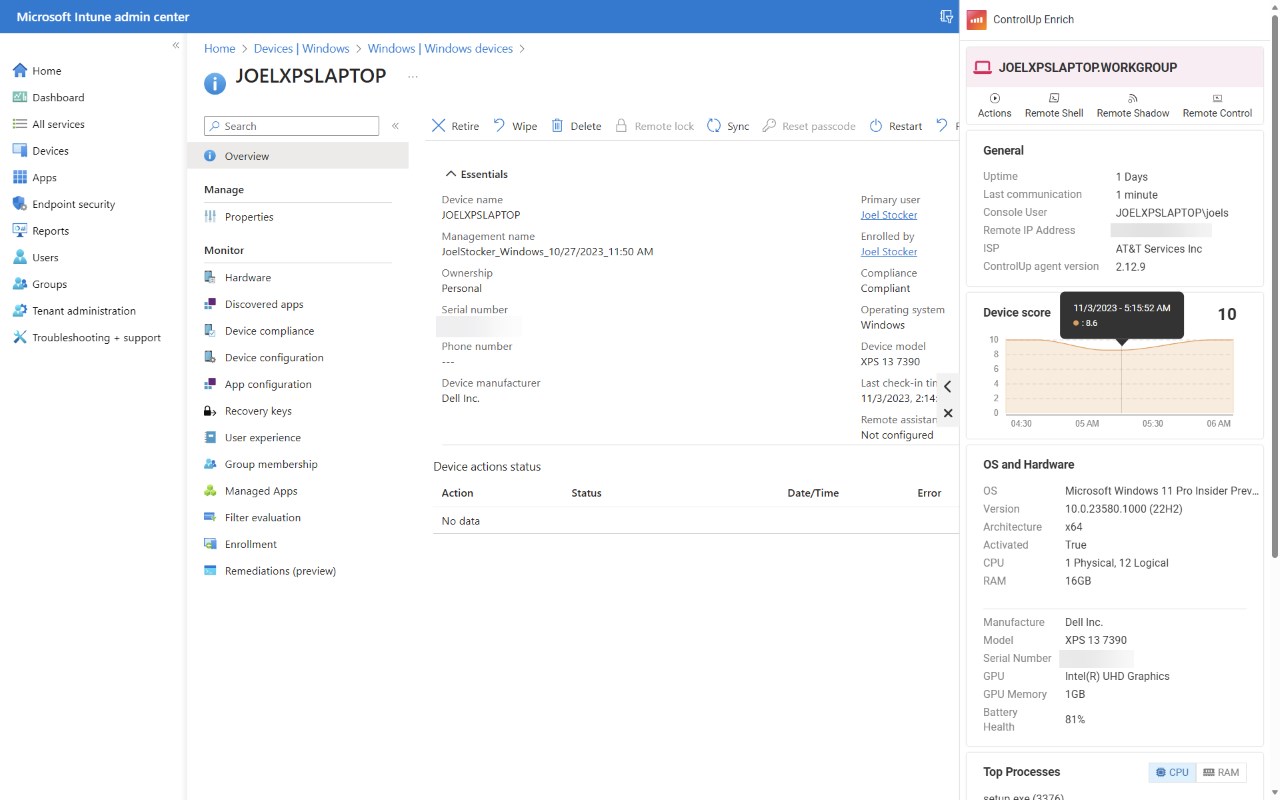Image resolution: width=1280 pixels, height=800 pixels.
Task: Launch Remote Shadow
Action: point(1133,105)
